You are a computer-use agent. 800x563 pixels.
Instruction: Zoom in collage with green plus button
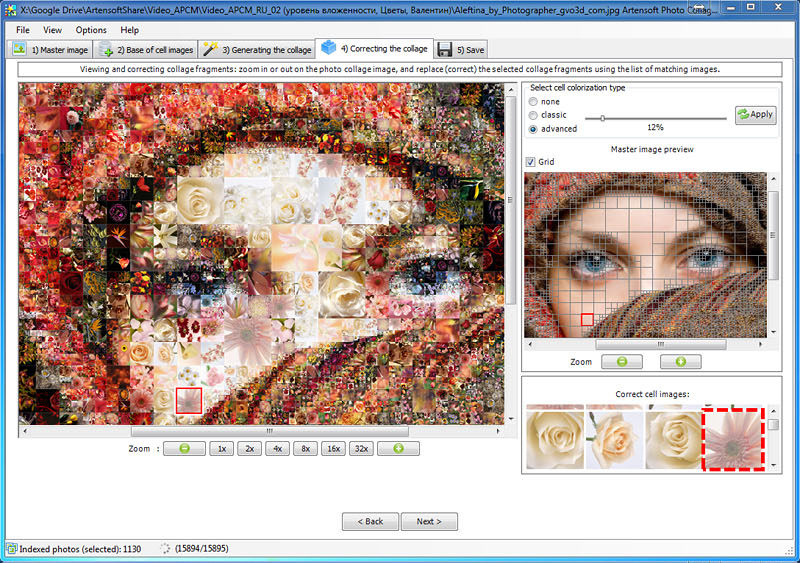pos(398,449)
